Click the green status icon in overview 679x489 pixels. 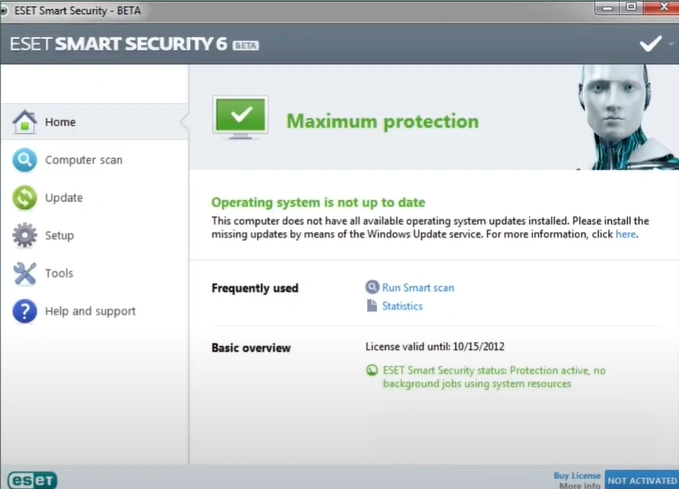click(x=372, y=370)
